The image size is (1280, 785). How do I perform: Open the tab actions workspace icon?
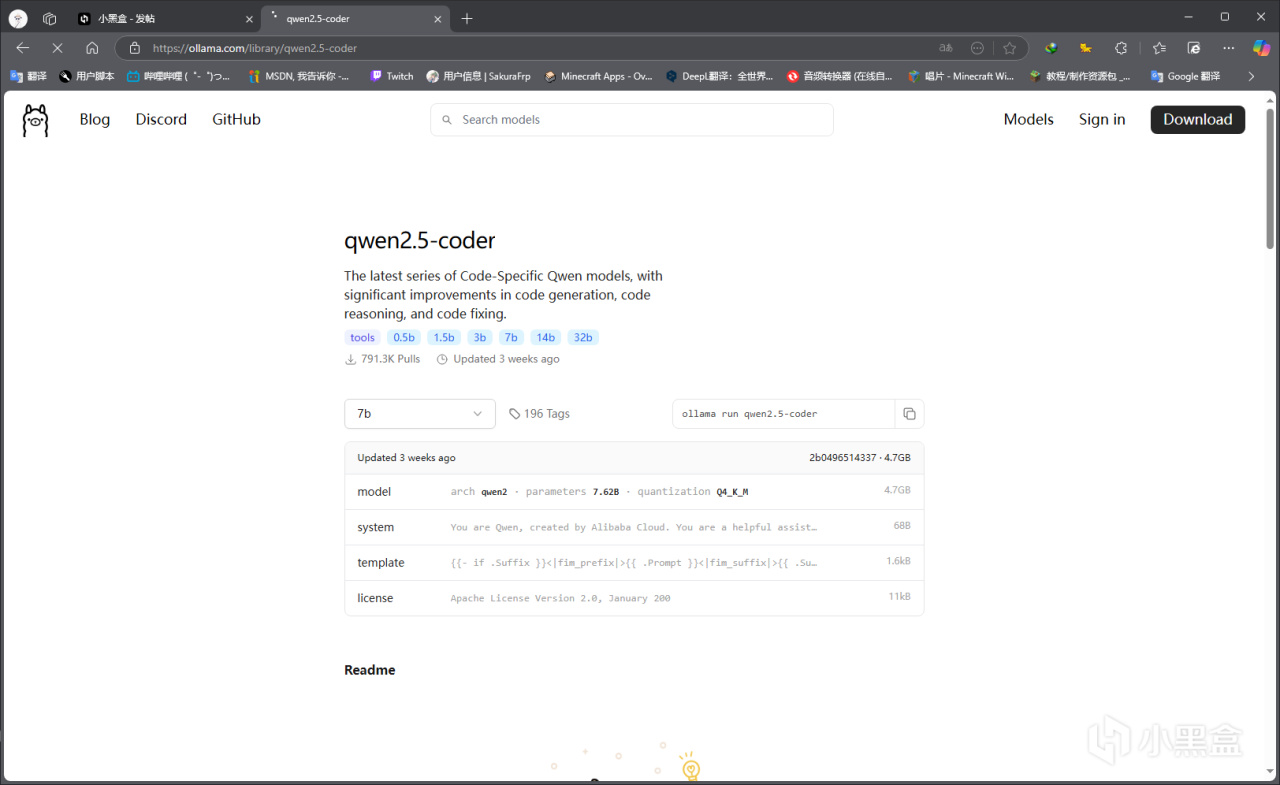click(50, 18)
